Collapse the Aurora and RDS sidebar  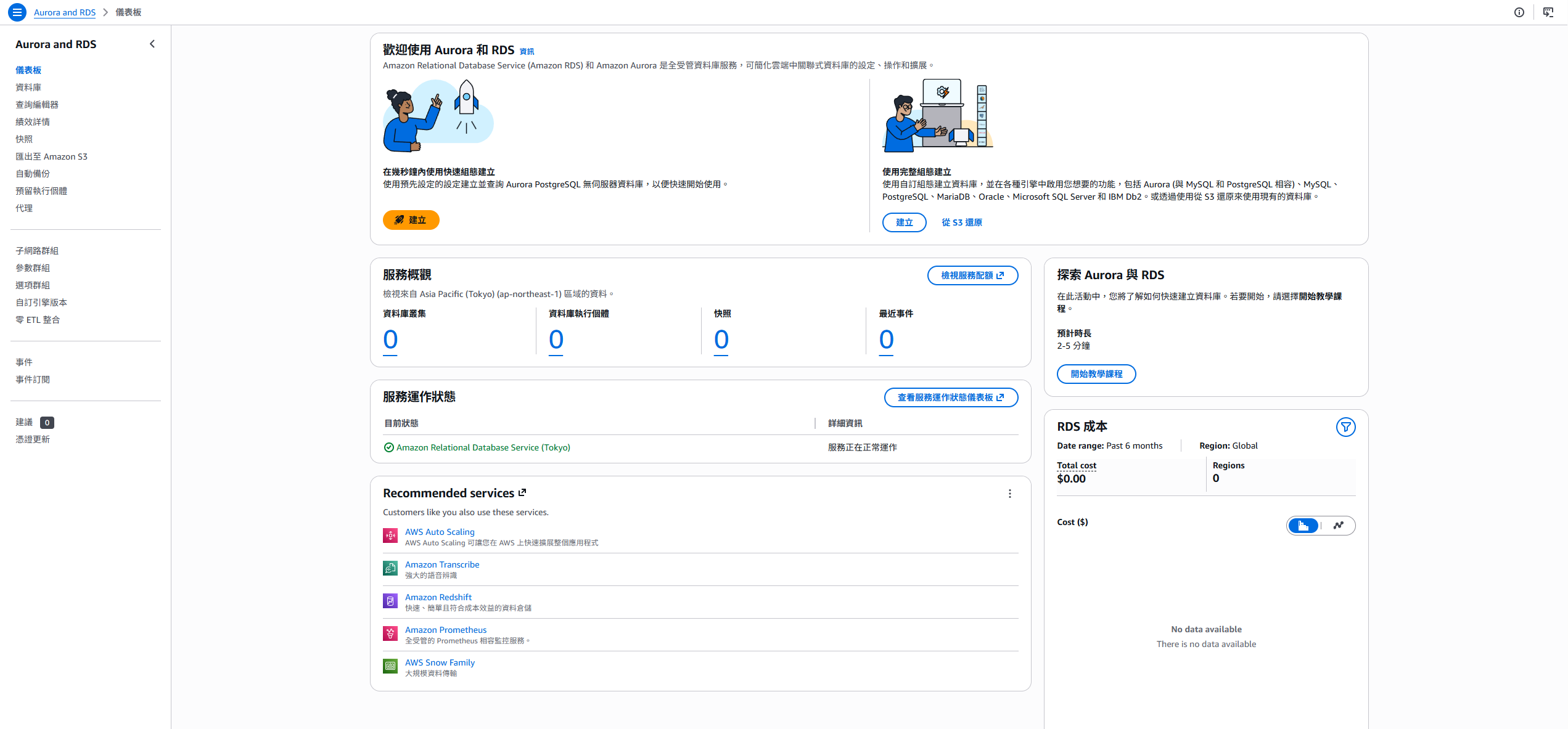[x=152, y=44]
